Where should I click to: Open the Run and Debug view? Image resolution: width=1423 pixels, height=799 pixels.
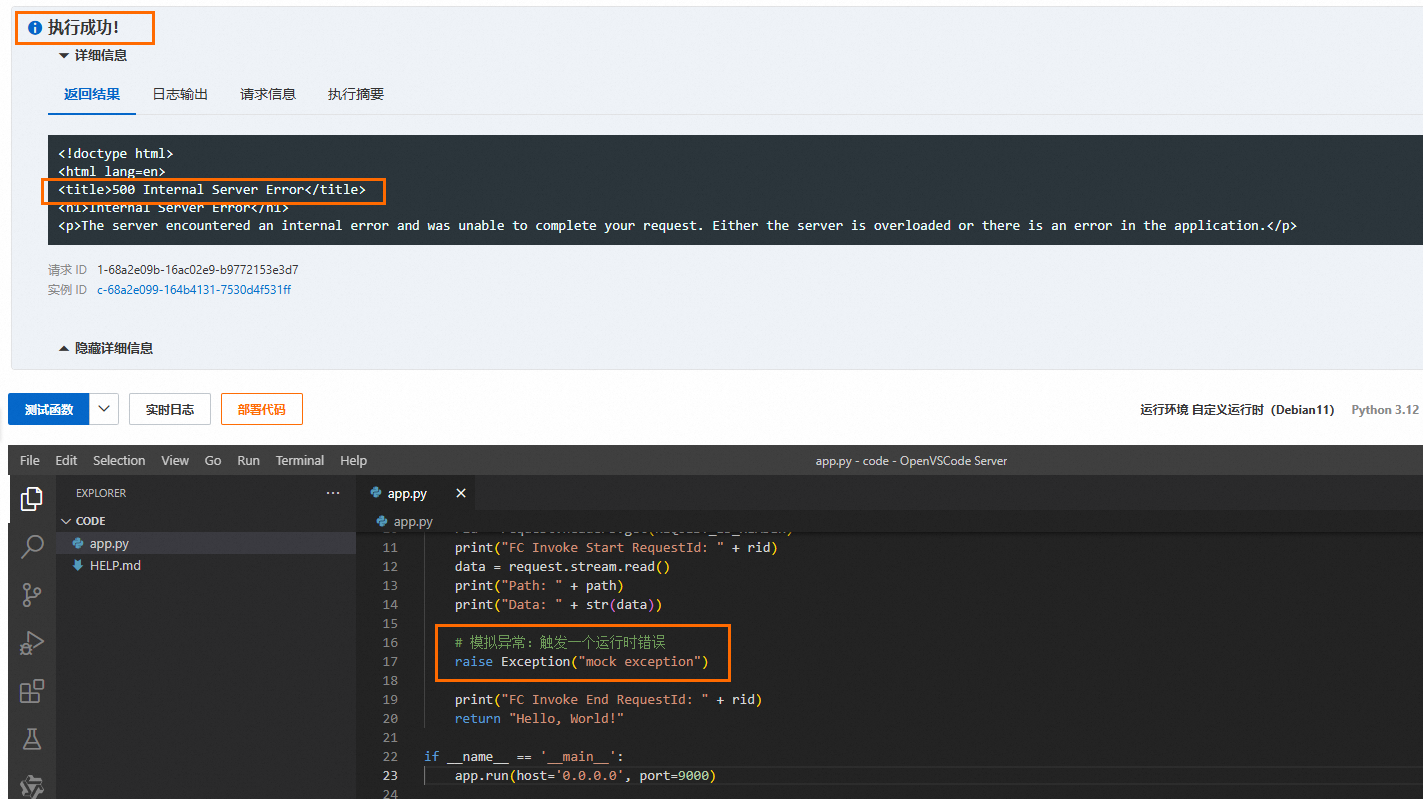click(x=32, y=643)
